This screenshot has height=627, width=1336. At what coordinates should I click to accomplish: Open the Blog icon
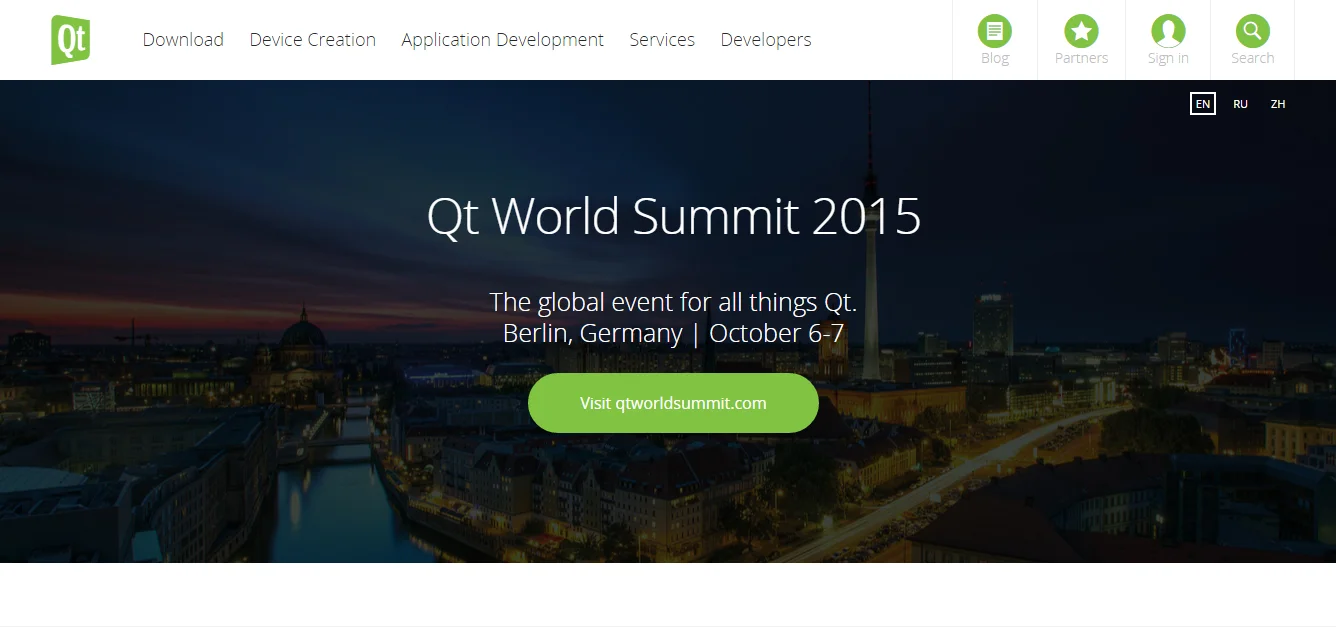click(994, 31)
